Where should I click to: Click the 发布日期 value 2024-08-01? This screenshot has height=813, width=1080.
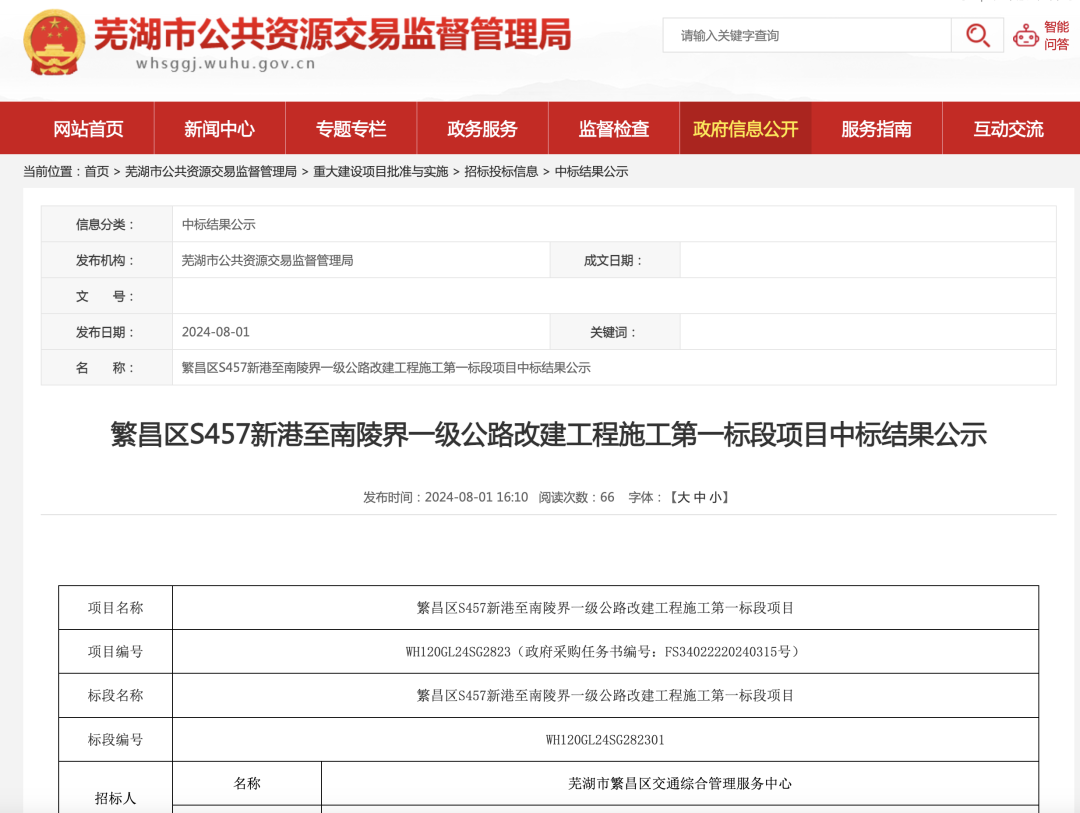tap(216, 332)
